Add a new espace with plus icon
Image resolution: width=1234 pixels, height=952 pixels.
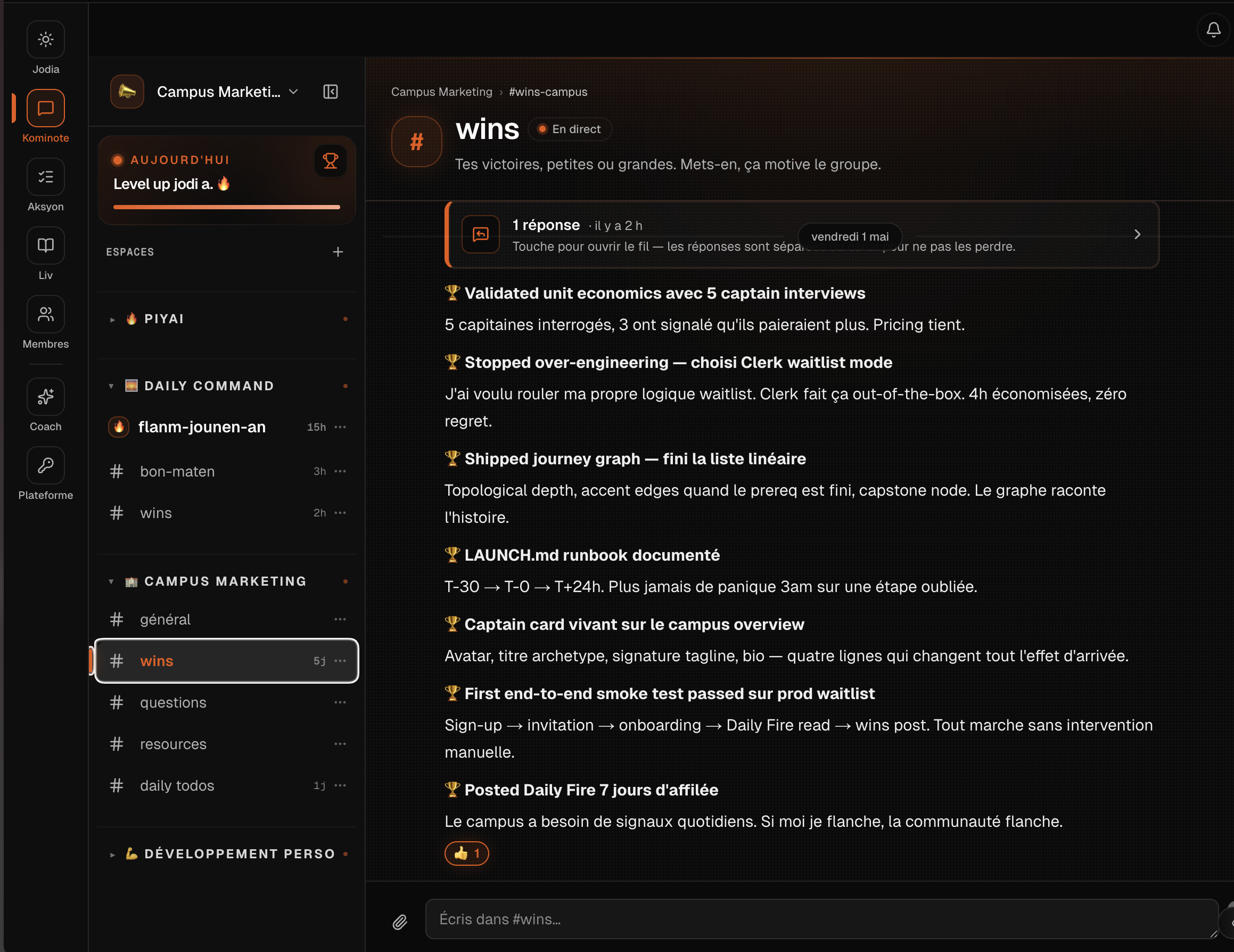tap(338, 252)
